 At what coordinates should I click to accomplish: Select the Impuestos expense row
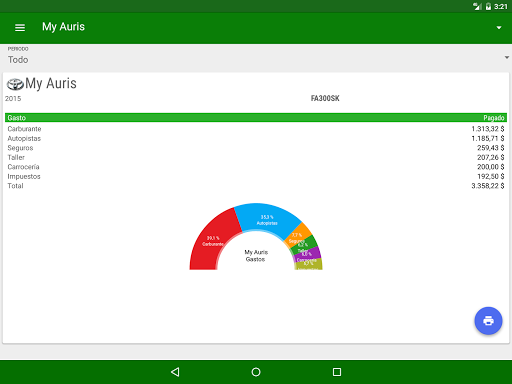pos(256,176)
